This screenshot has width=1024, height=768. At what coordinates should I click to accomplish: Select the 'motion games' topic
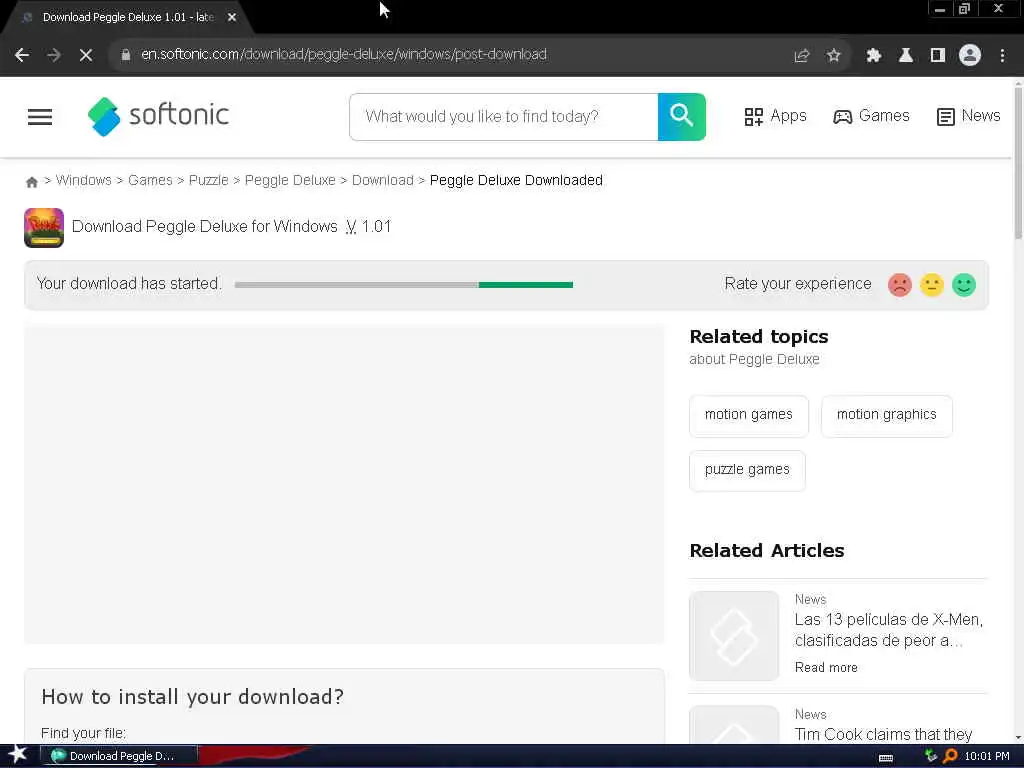(x=748, y=415)
